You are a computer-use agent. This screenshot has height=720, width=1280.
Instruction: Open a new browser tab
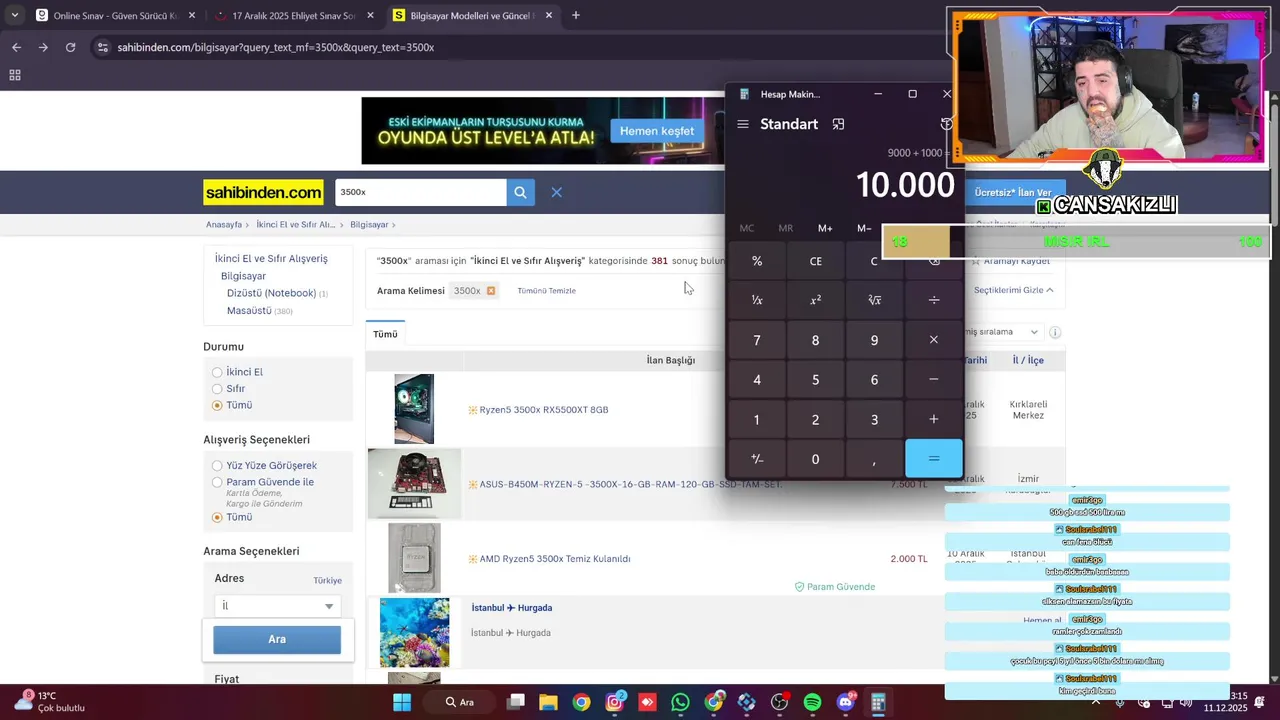point(575,15)
